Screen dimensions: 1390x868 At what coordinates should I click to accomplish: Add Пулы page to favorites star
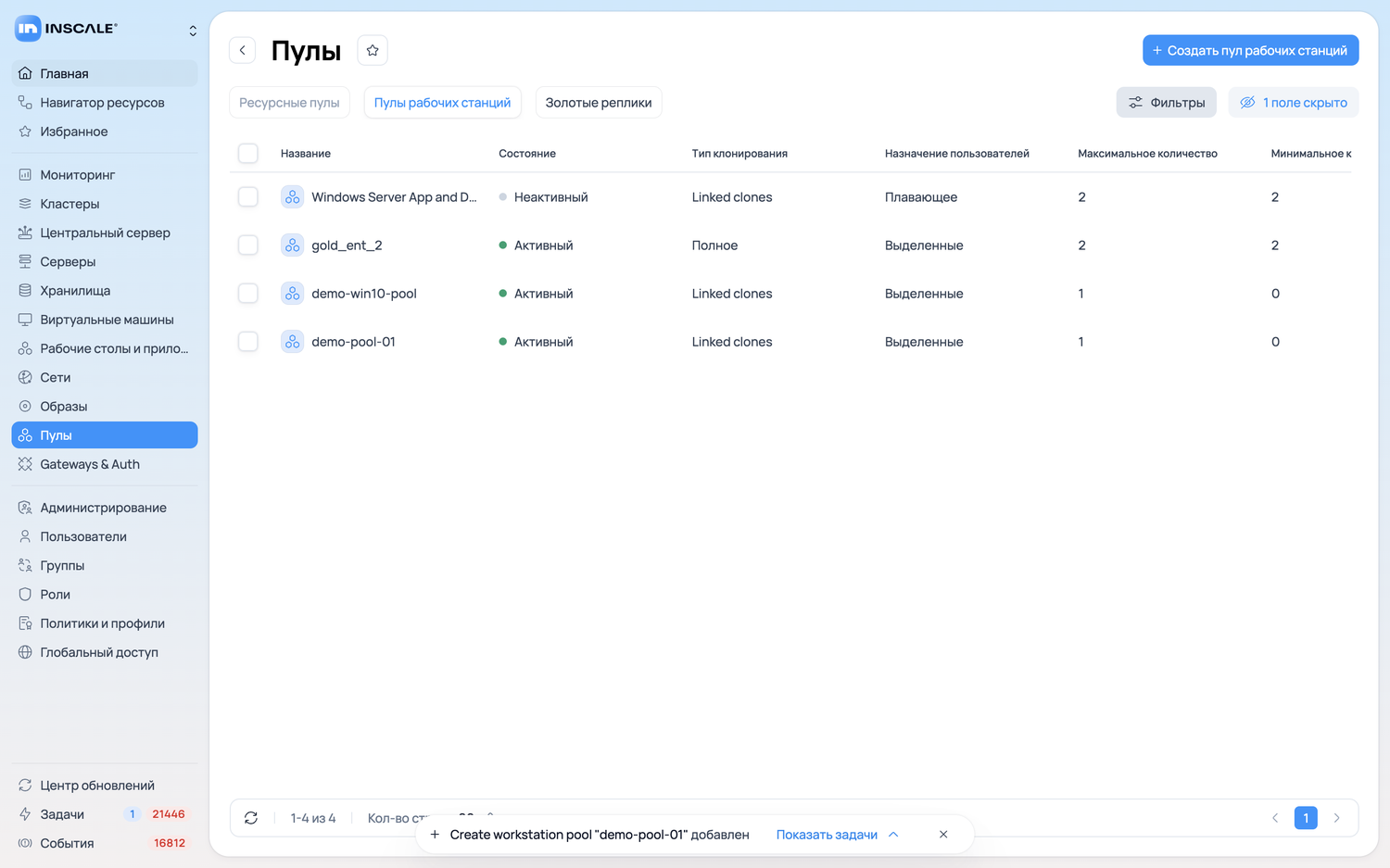(x=373, y=50)
